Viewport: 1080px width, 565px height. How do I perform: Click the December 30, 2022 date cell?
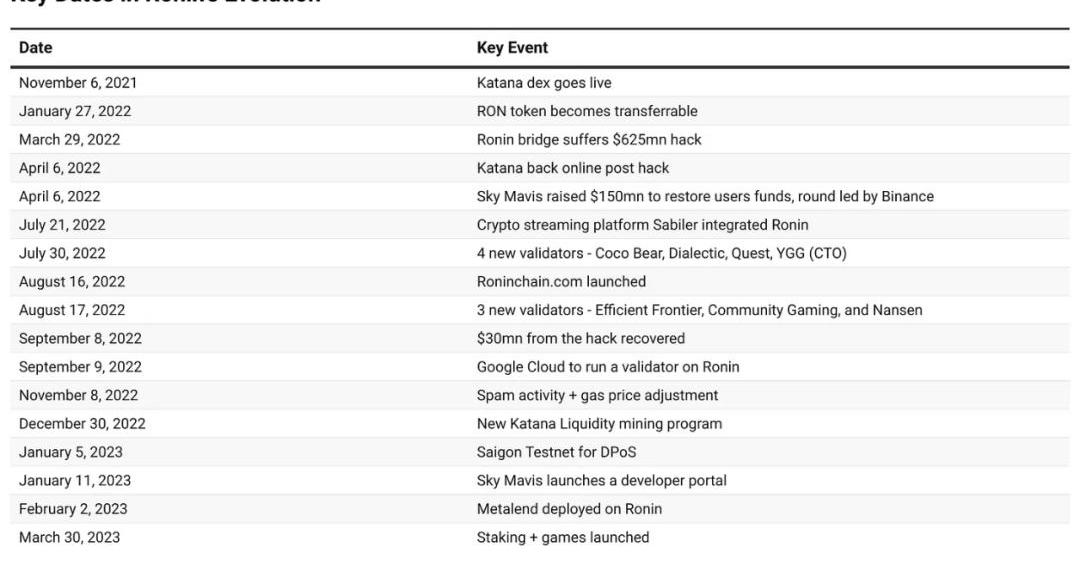click(x=82, y=424)
